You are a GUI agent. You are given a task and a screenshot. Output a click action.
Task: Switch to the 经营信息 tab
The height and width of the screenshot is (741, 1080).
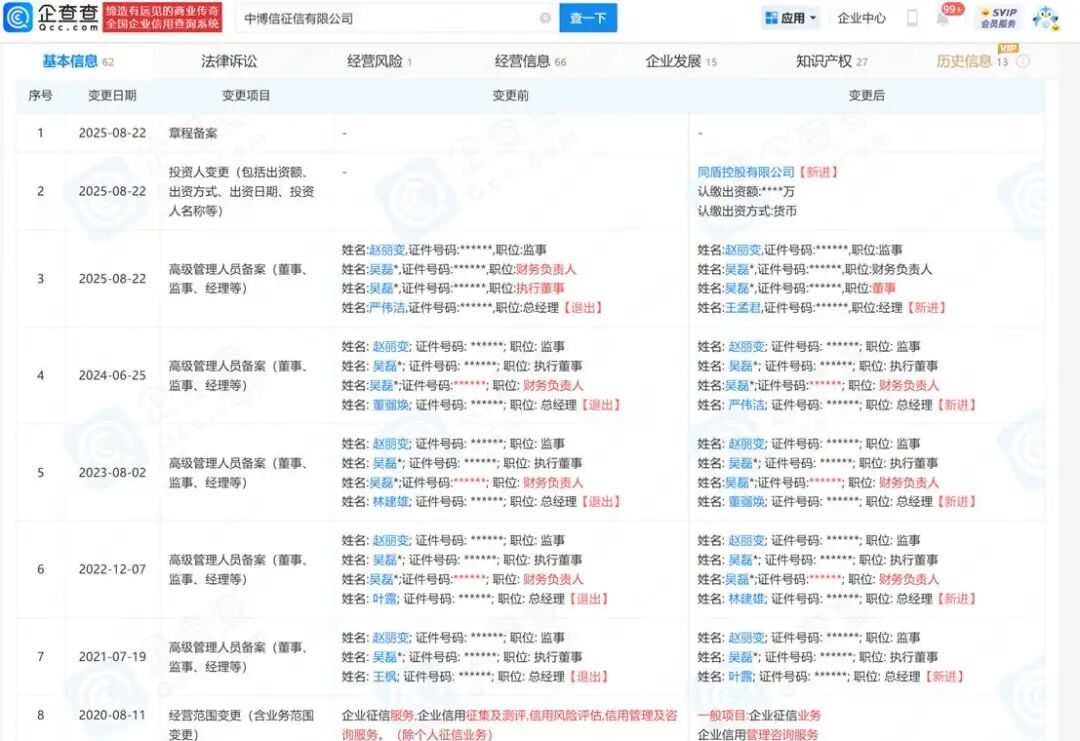[530, 61]
